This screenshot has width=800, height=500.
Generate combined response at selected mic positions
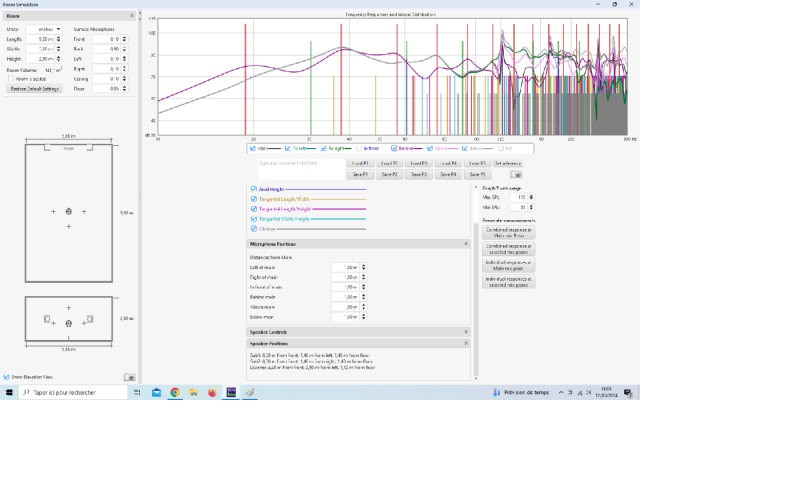point(509,248)
